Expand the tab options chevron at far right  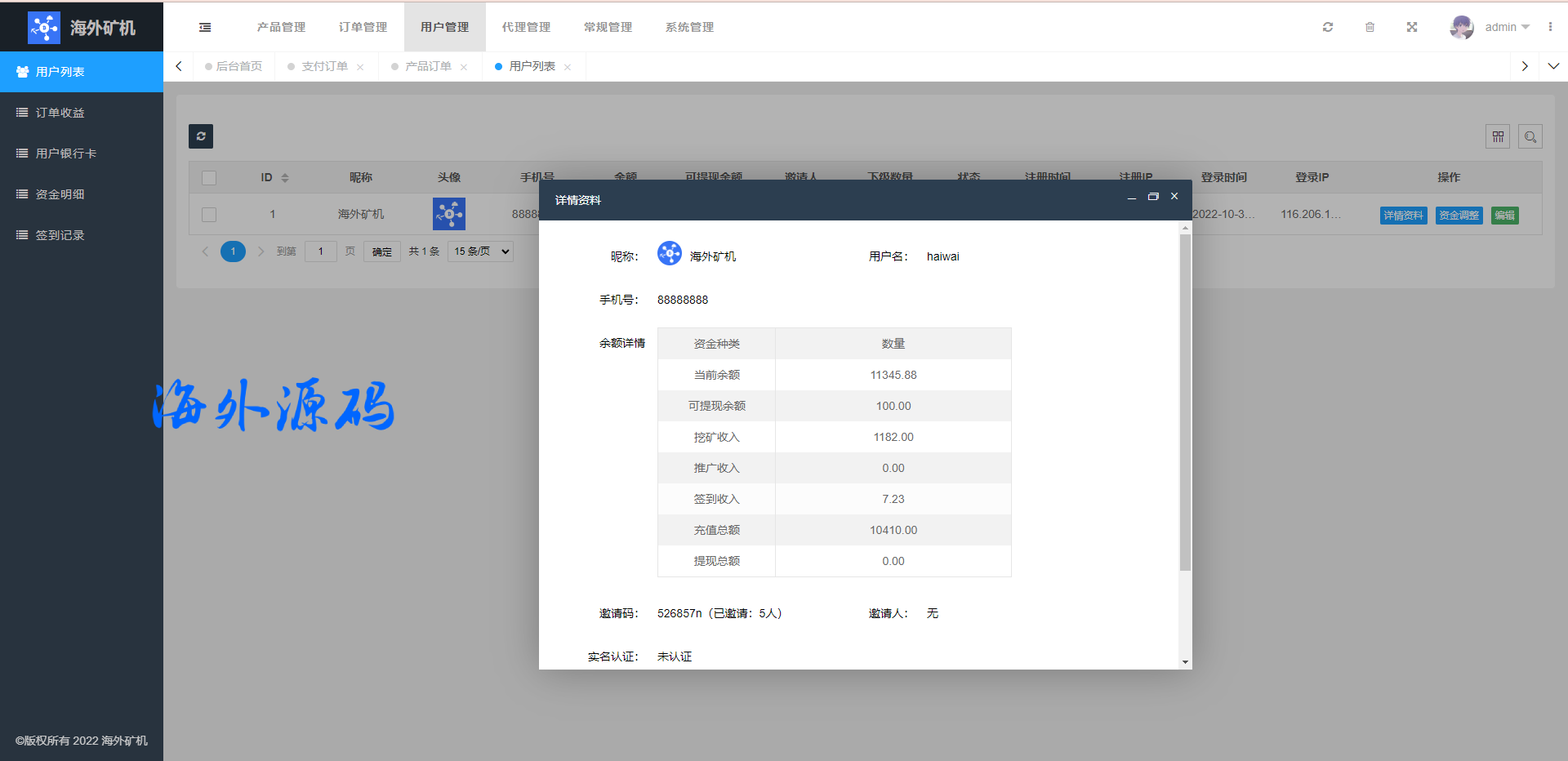1553,66
